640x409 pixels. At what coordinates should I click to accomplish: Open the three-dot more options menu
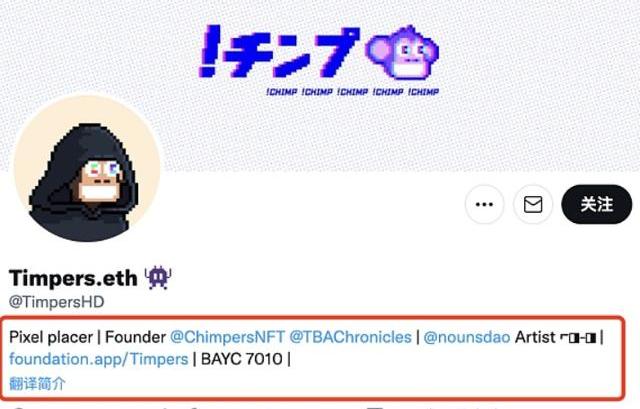(x=484, y=204)
